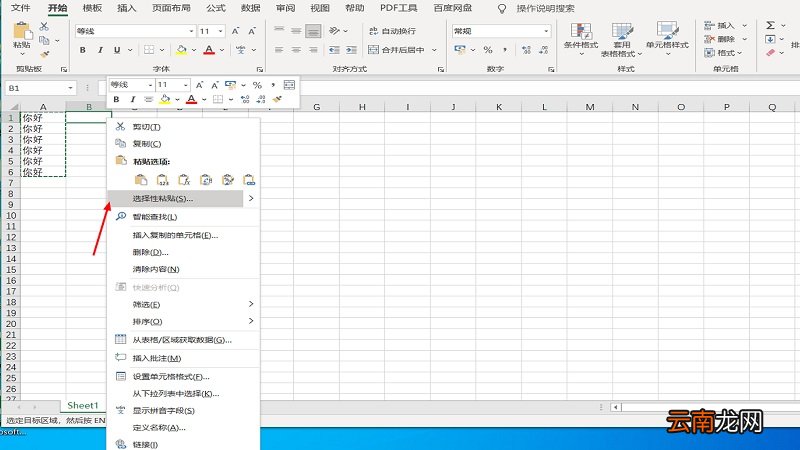Click the ribbon orientation (text angle) icon

pos(334,31)
